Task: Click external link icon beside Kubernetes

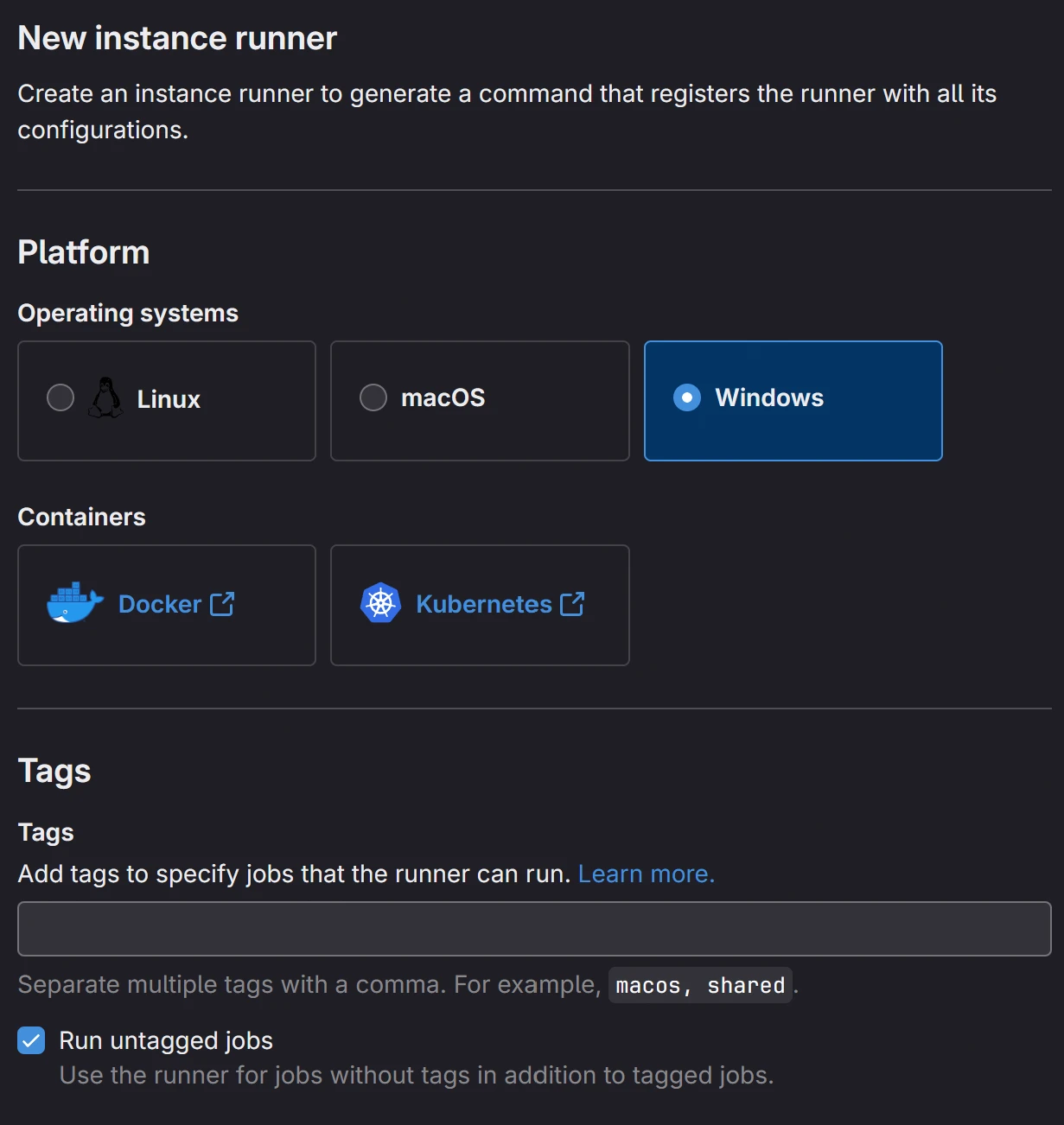Action: pyautogui.click(x=572, y=603)
